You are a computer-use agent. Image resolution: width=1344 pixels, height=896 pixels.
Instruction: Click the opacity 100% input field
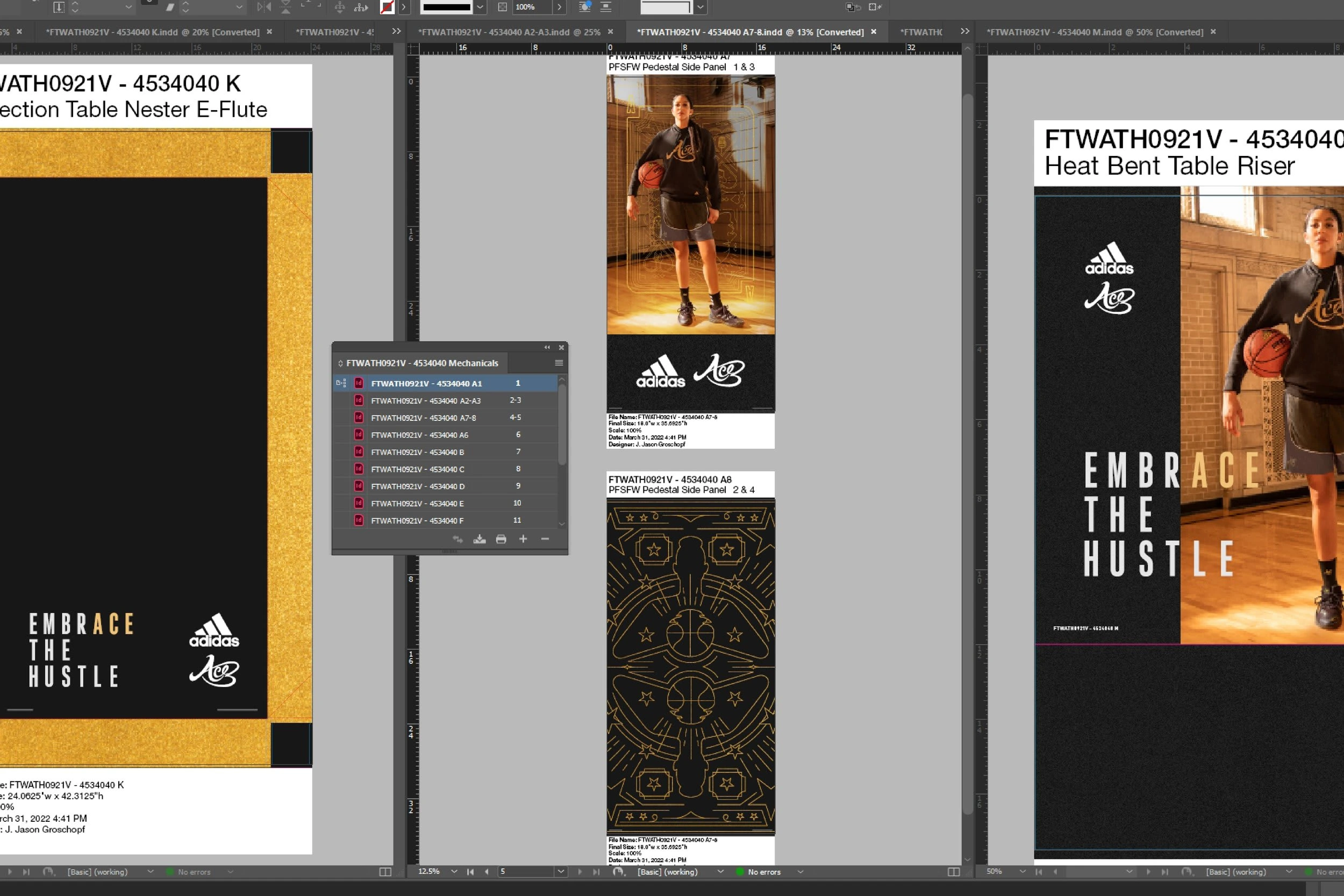532,7
